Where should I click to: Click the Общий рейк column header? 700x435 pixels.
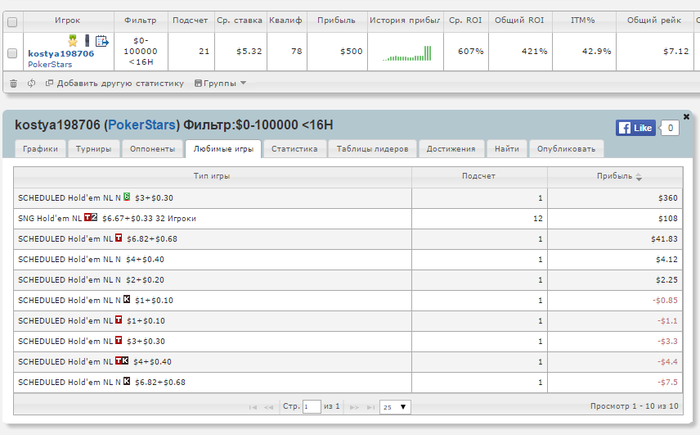(654, 21)
